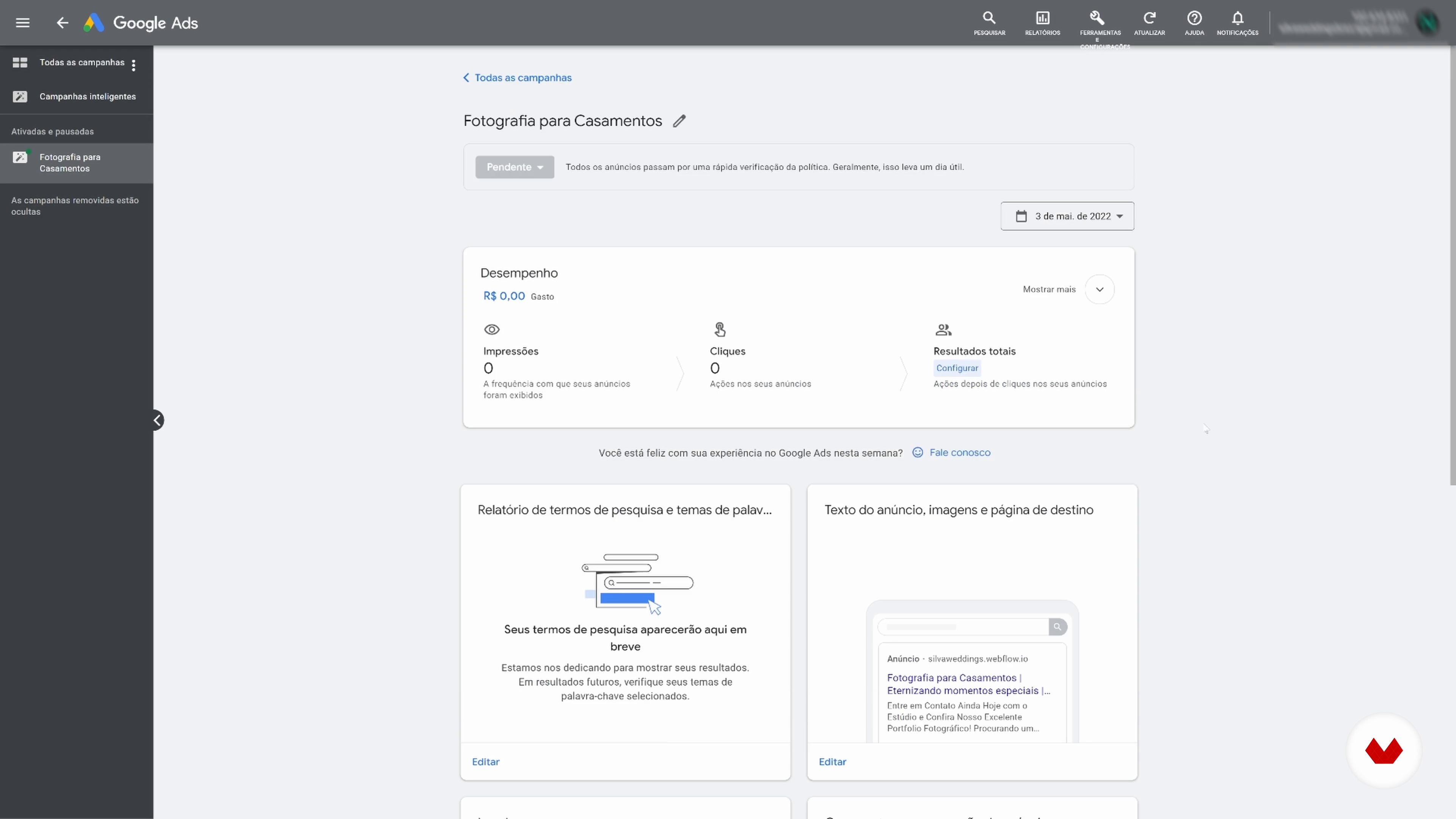
Task: Click Texto do anúncio, imagens card title
Action: (959, 510)
